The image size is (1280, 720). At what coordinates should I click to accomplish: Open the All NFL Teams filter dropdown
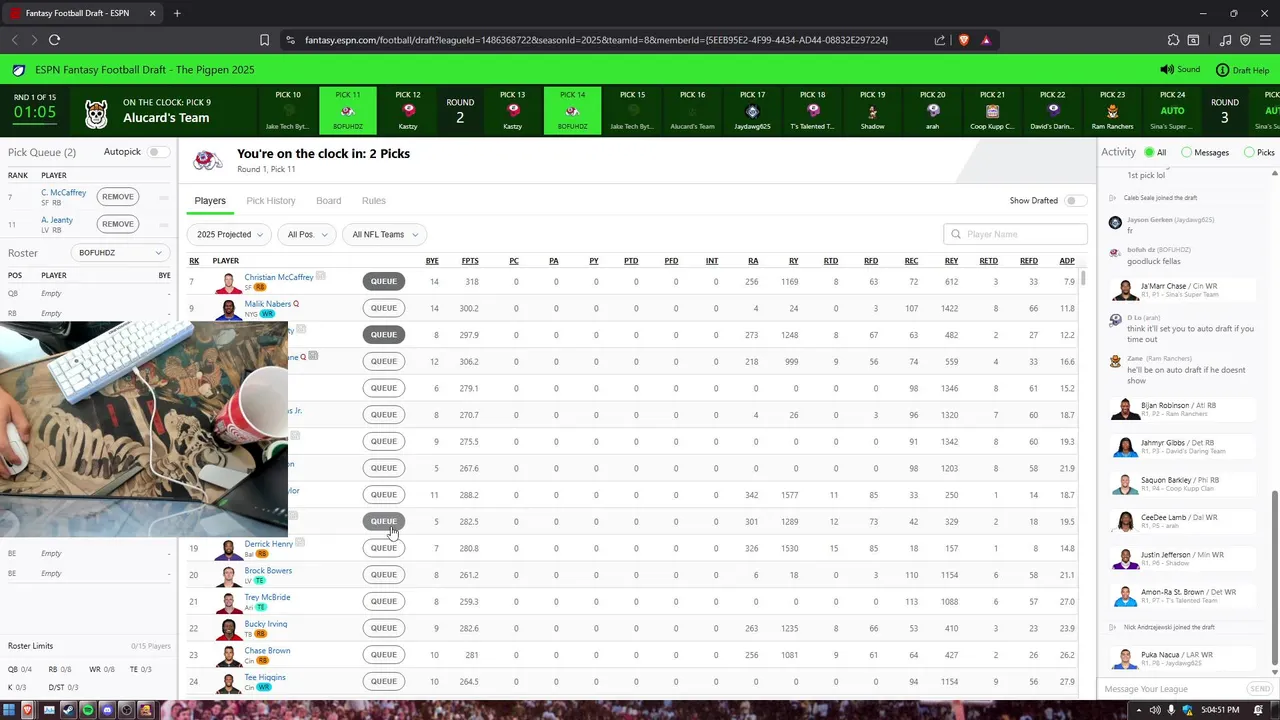tap(384, 234)
